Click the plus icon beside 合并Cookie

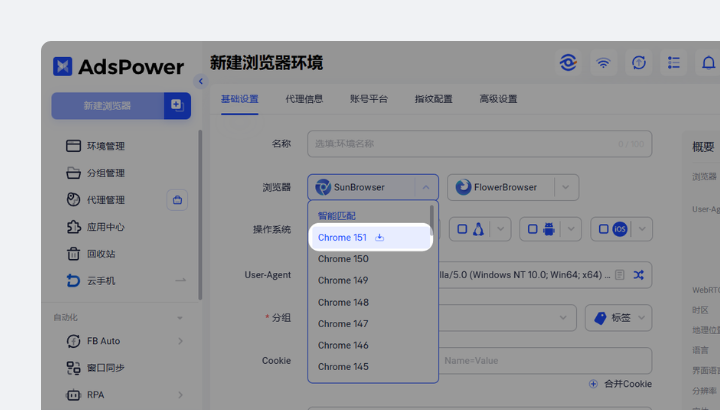click(x=593, y=384)
